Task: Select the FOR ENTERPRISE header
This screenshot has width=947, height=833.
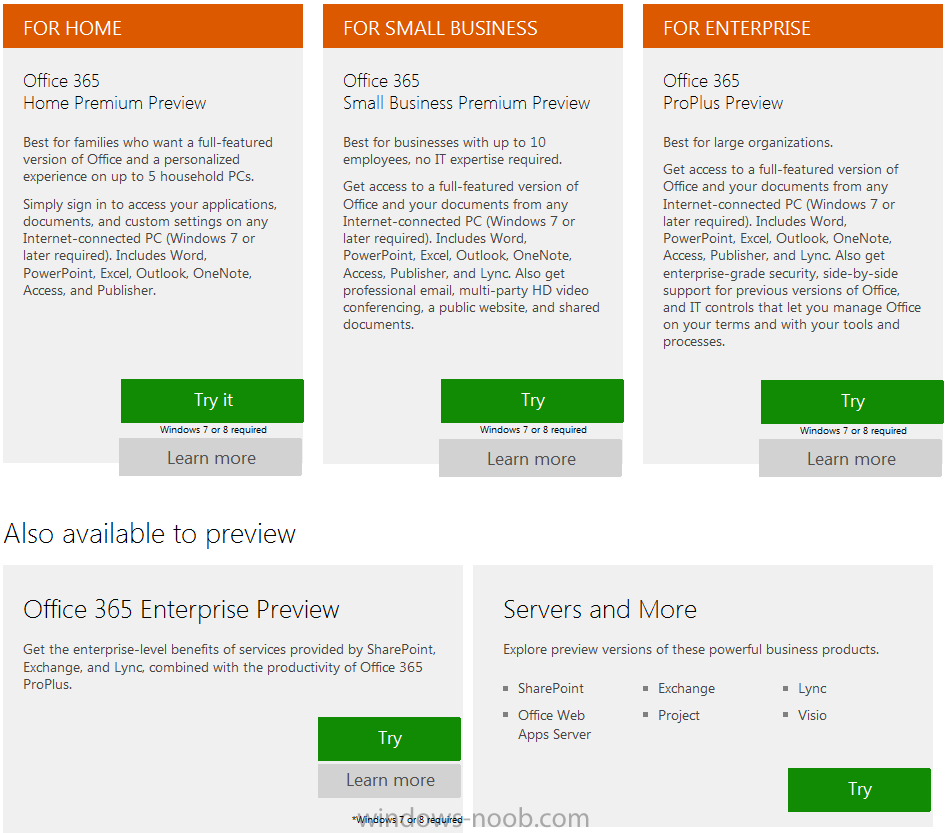Action: pyautogui.click(x=793, y=27)
